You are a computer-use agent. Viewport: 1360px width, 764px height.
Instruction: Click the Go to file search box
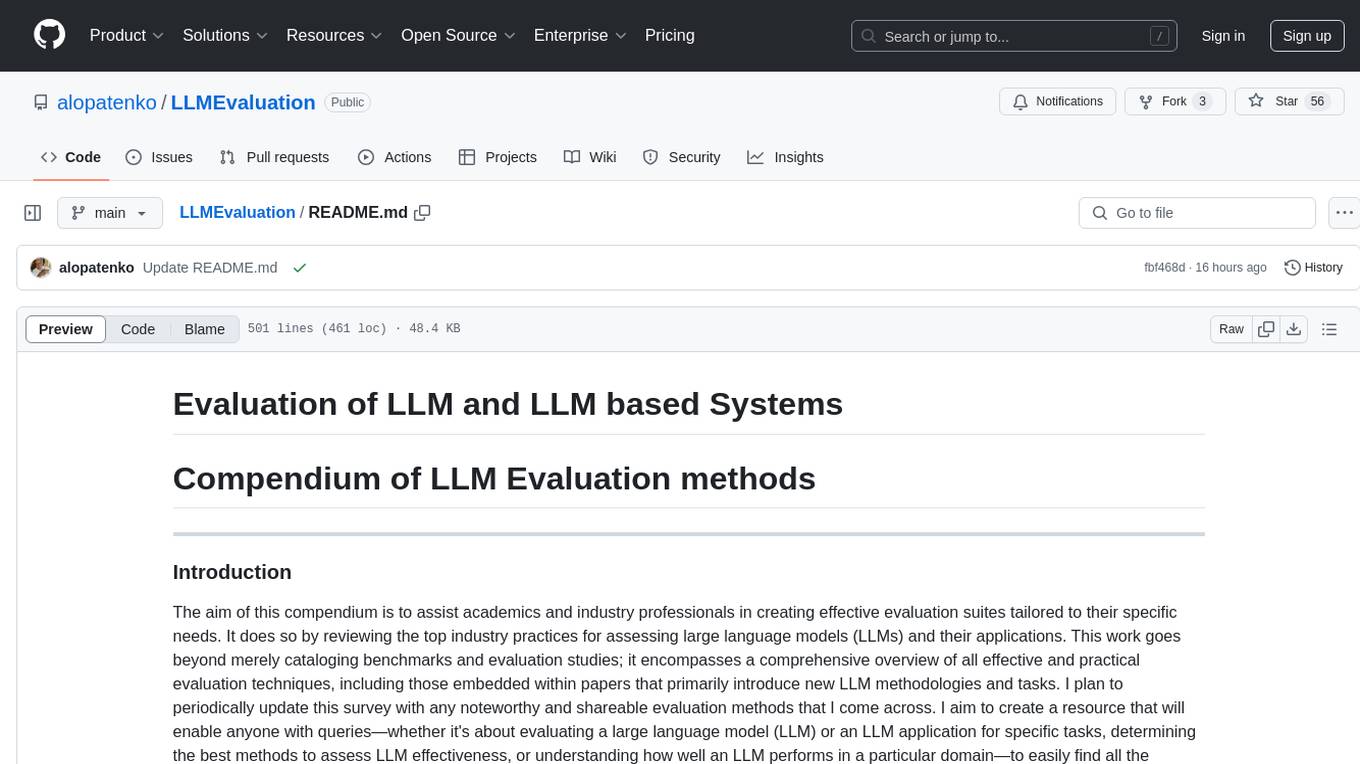[1197, 213]
